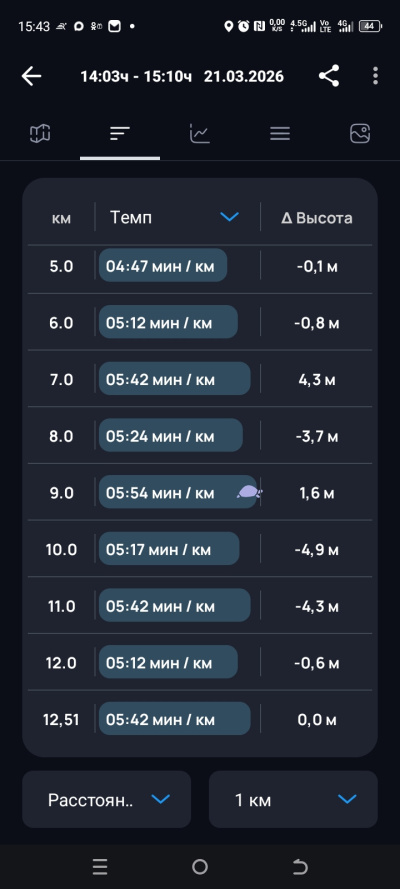Tap the 04:47 мин / км pace bar
400x889 pixels.
pyautogui.click(x=163, y=265)
